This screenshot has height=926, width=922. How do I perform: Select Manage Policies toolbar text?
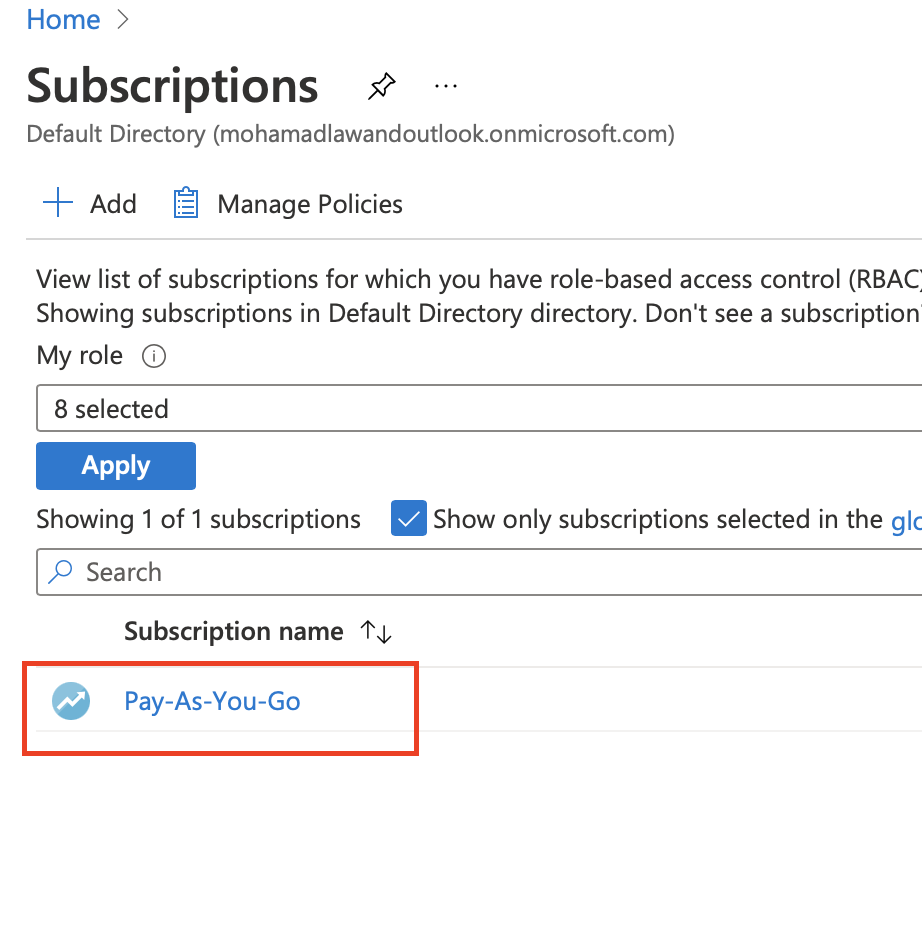coord(310,204)
